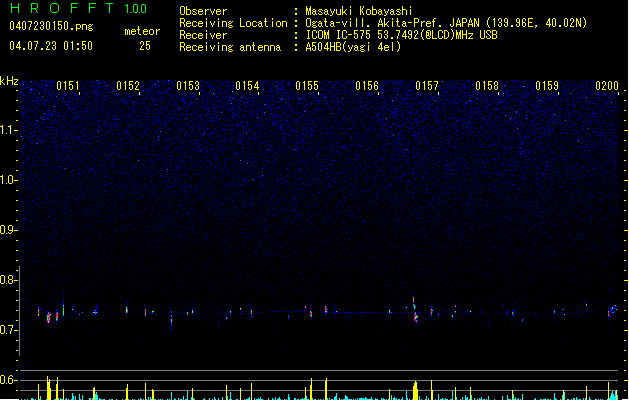The image size is (629, 400).
Task: Click the Observer label
Action: click(203, 11)
